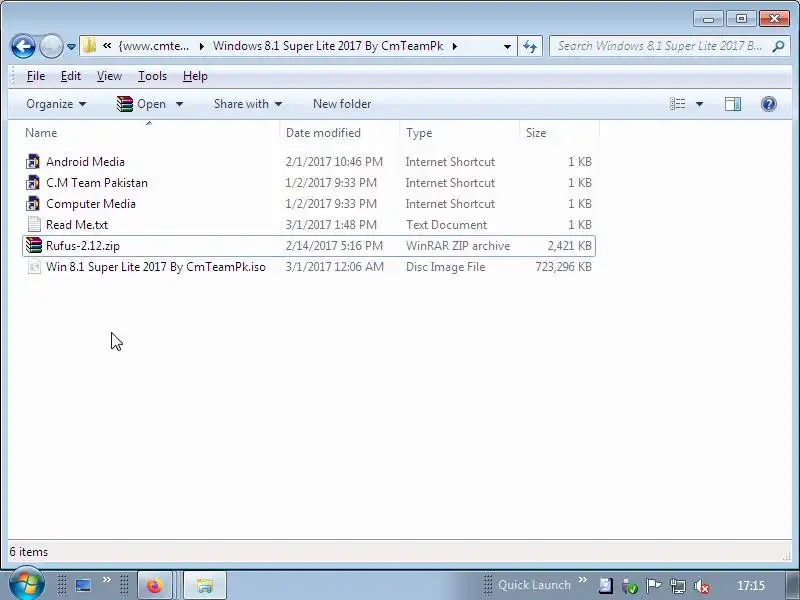Click the Forward navigation arrow button
800x600 pixels.
point(51,46)
